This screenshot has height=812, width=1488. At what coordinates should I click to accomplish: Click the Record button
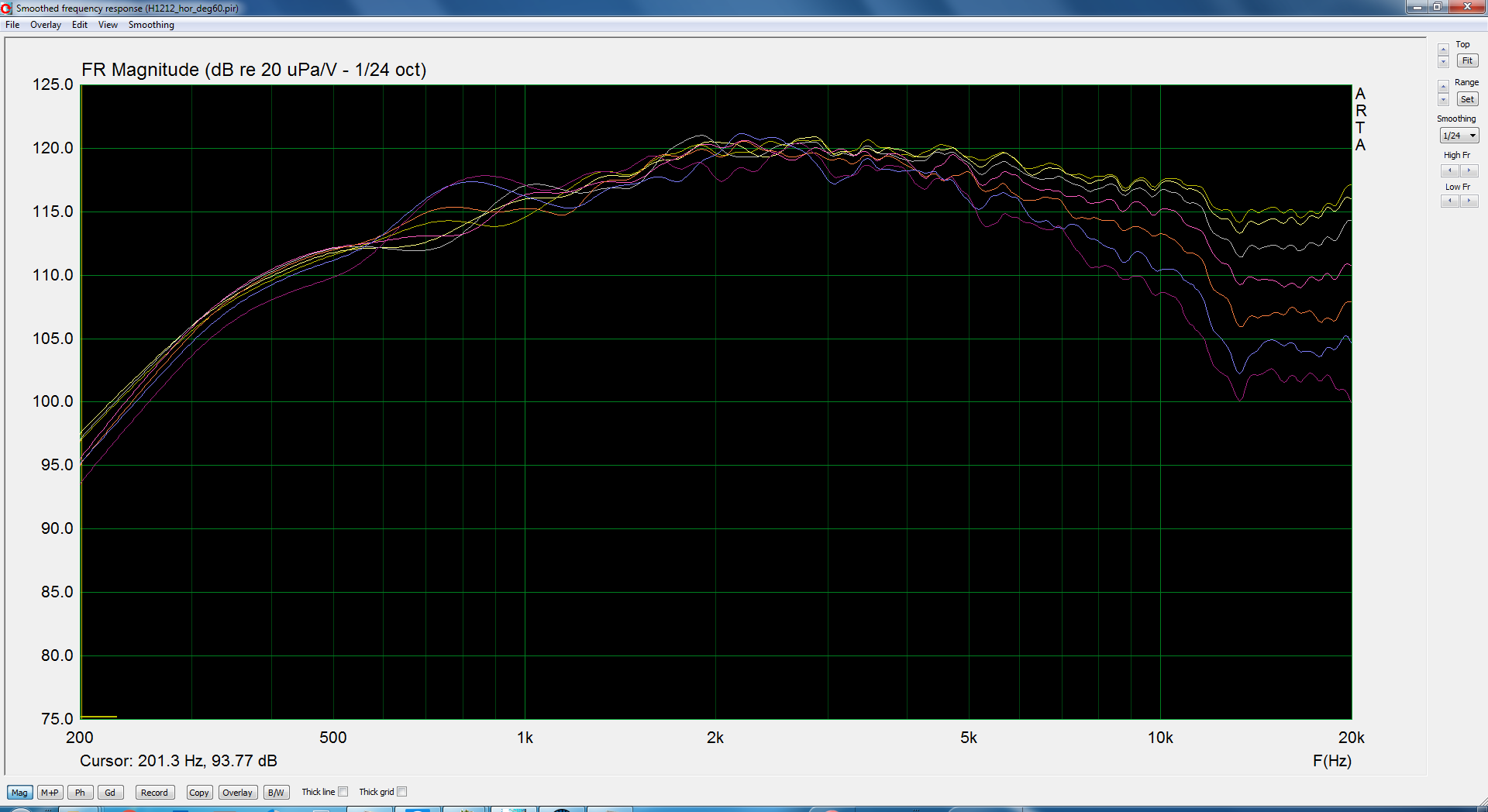(154, 793)
